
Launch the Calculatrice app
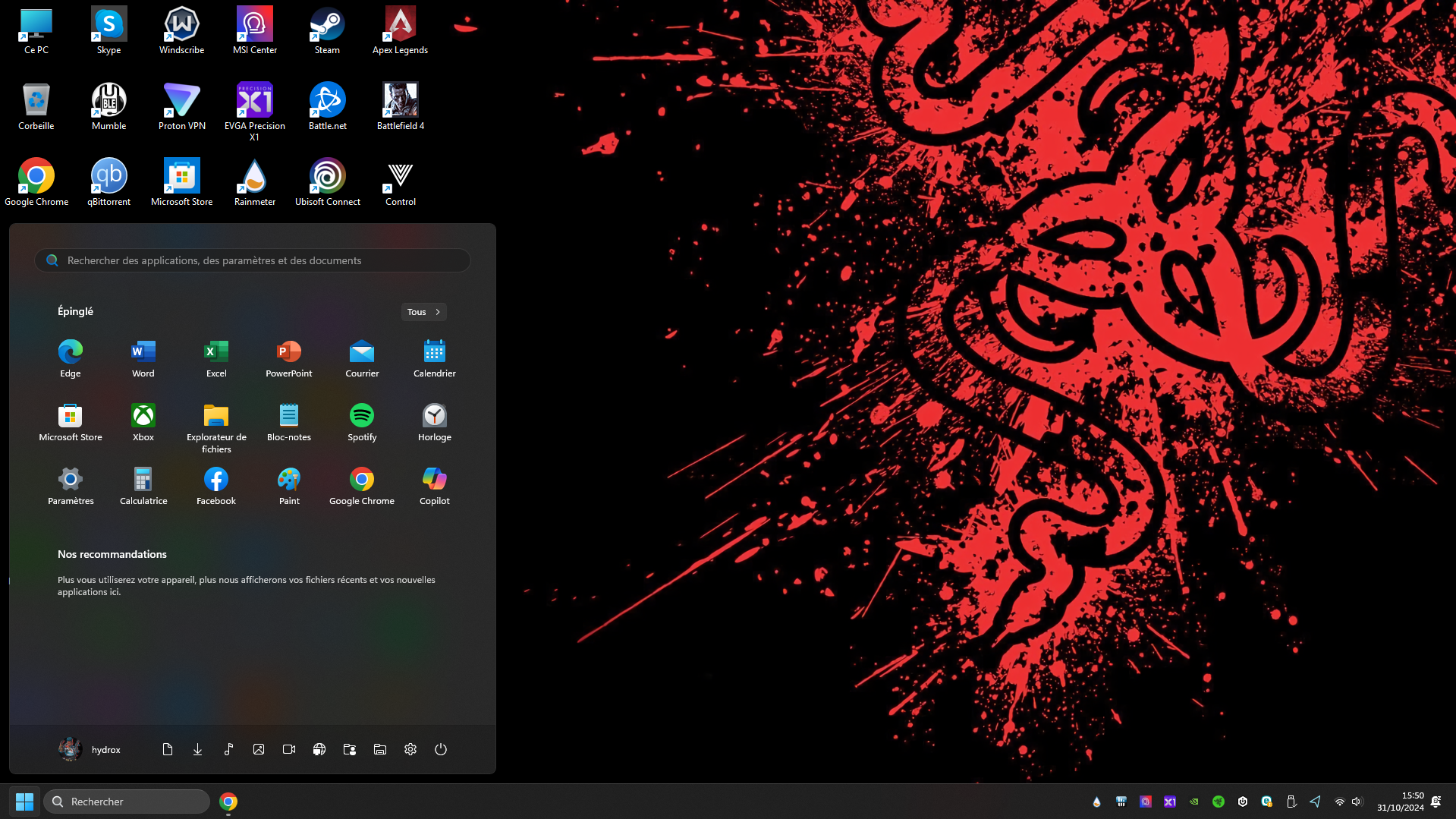pyautogui.click(x=143, y=486)
